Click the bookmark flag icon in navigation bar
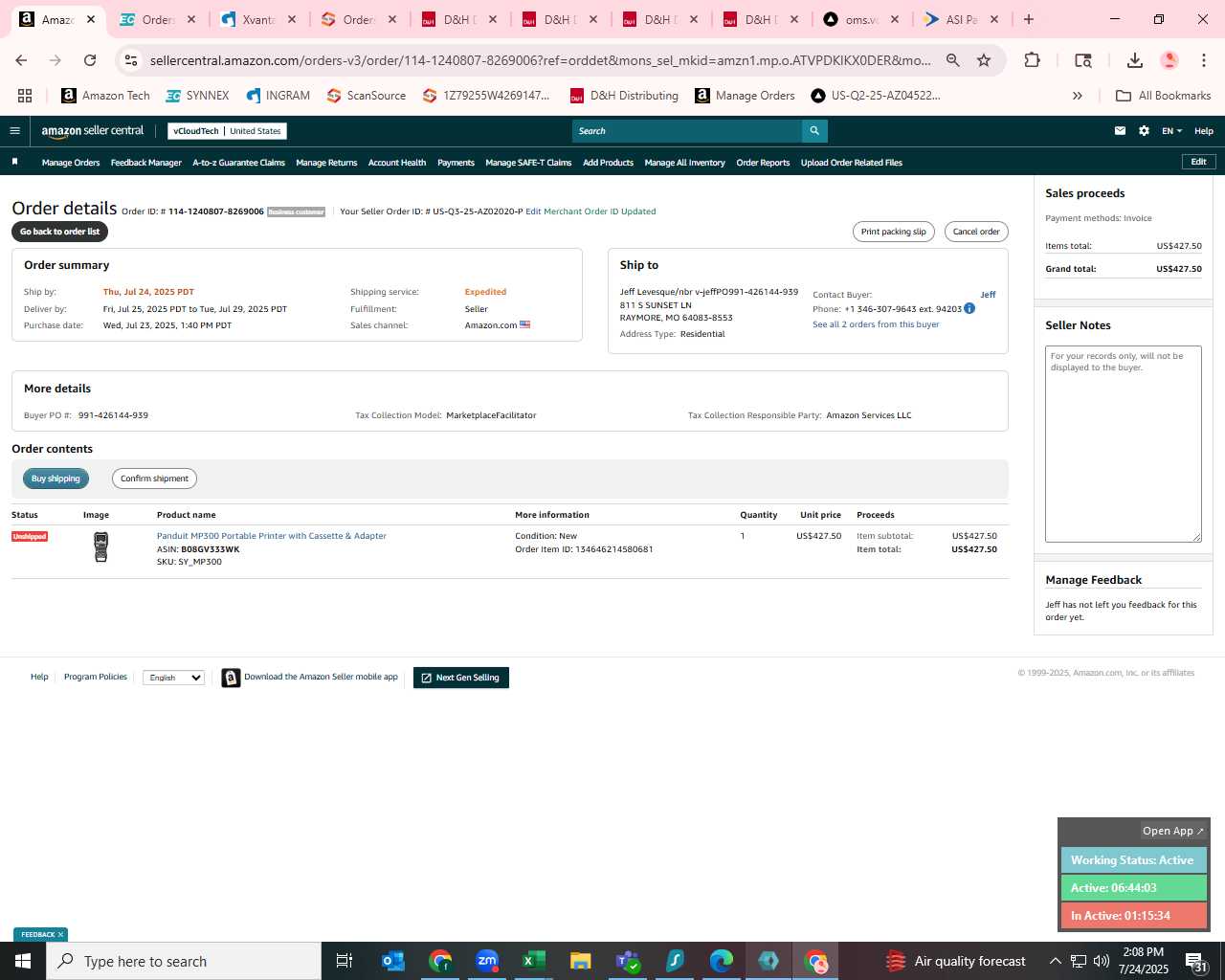This screenshot has height=980, width=1225. coord(14,162)
